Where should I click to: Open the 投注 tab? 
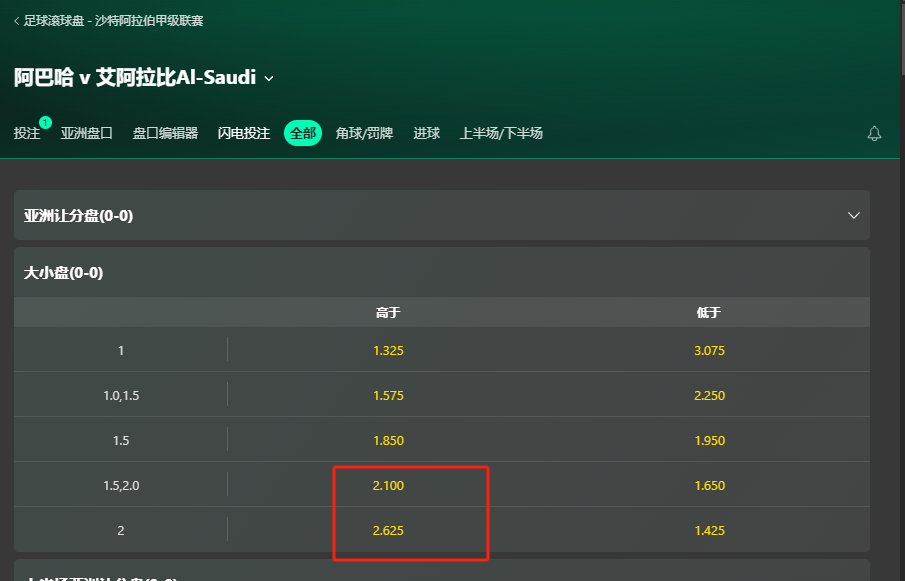[27, 133]
